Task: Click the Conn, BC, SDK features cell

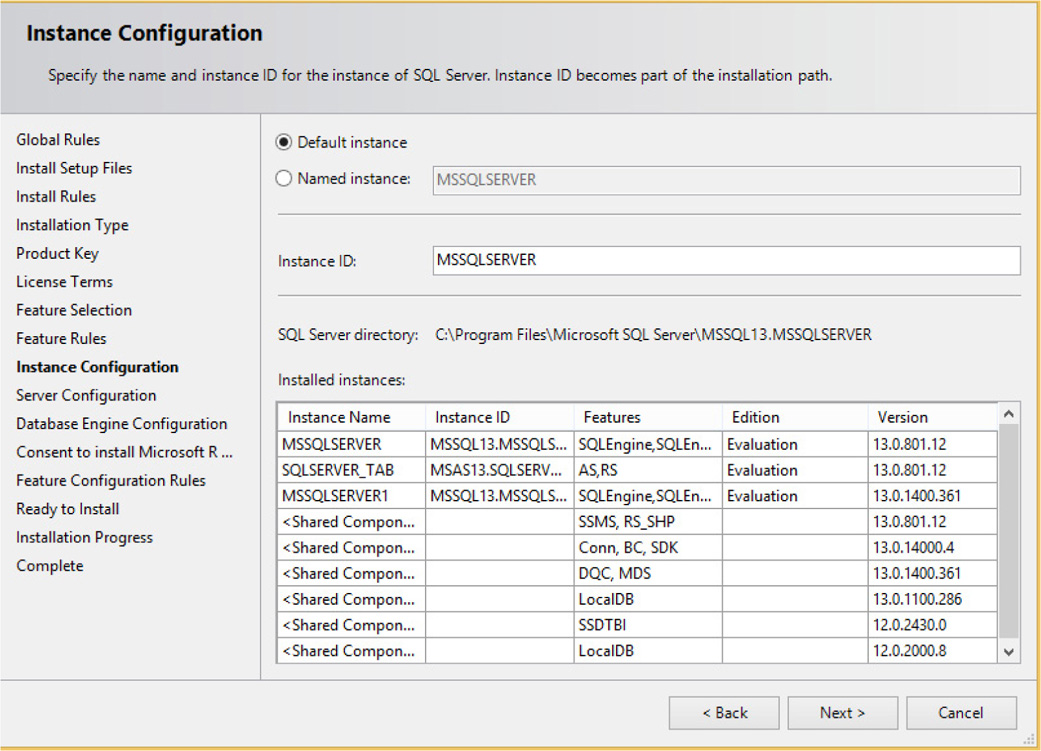Action: 648,548
